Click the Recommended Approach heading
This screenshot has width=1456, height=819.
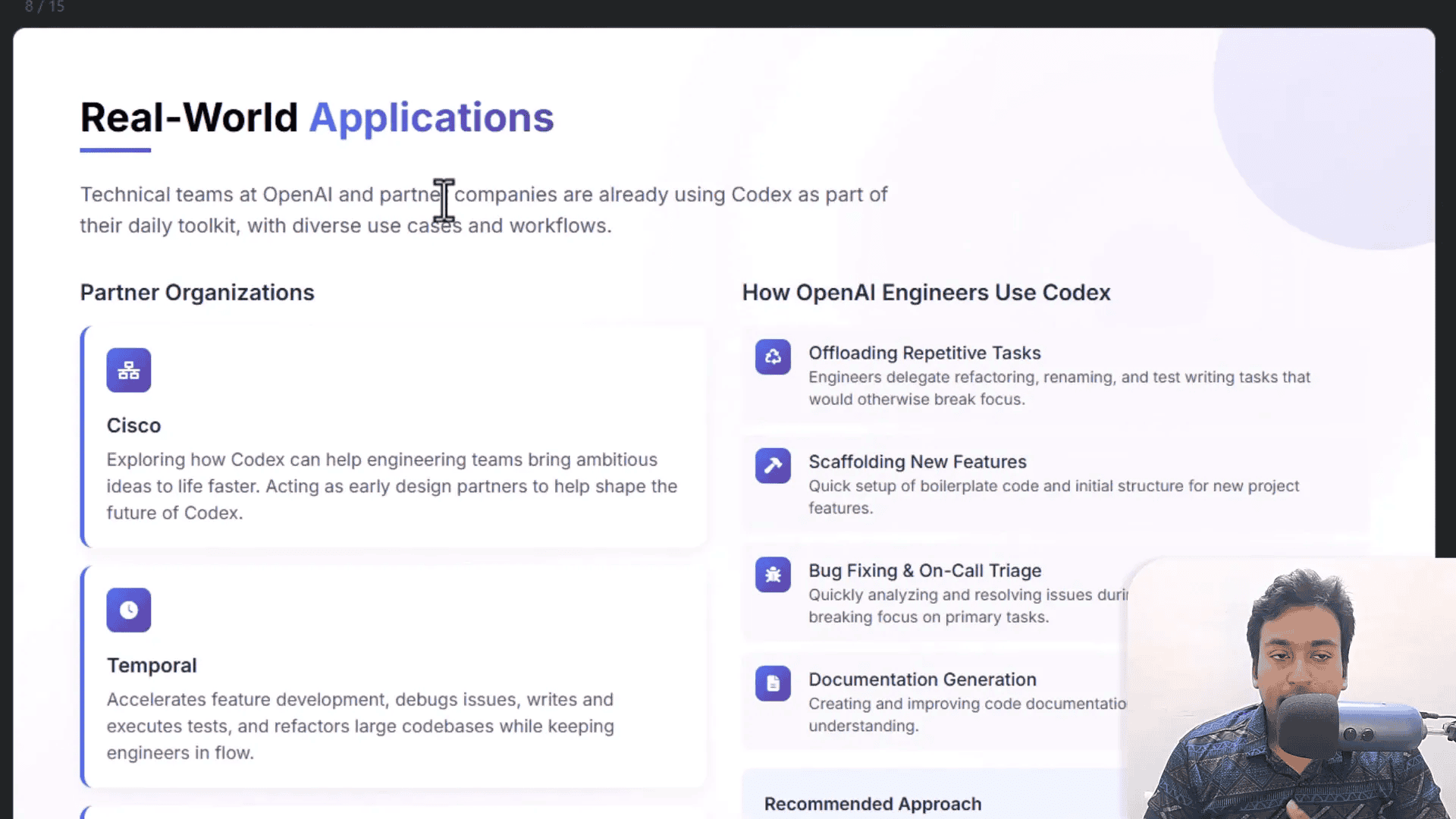873,804
